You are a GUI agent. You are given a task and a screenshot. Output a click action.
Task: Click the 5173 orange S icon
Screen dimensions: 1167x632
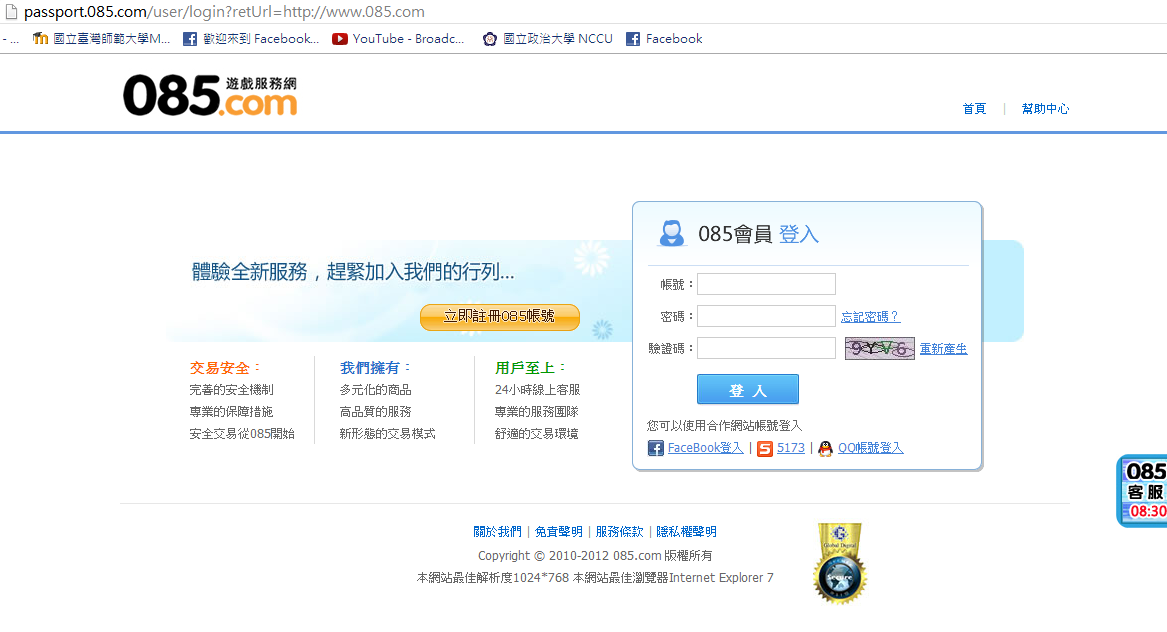coord(764,448)
